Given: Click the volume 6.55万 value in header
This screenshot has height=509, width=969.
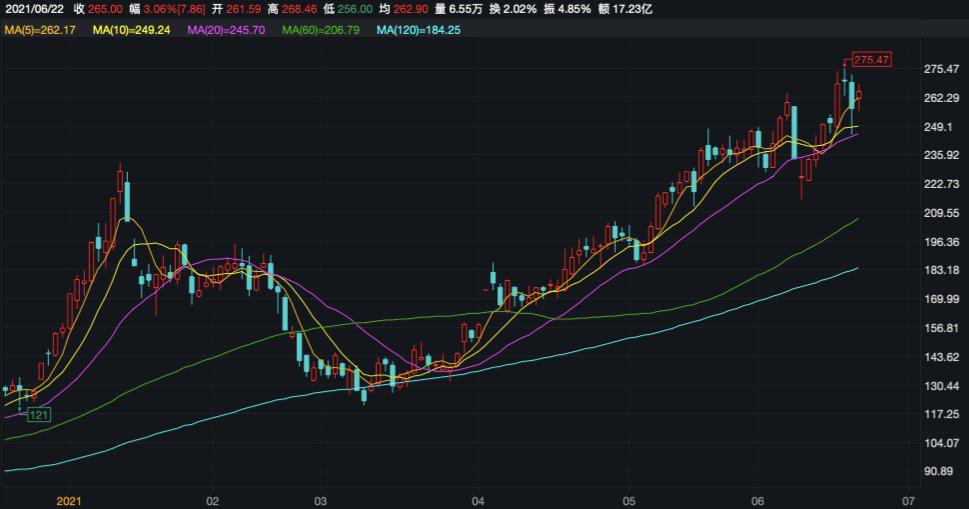Looking at the screenshot, I should coord(467,8).
